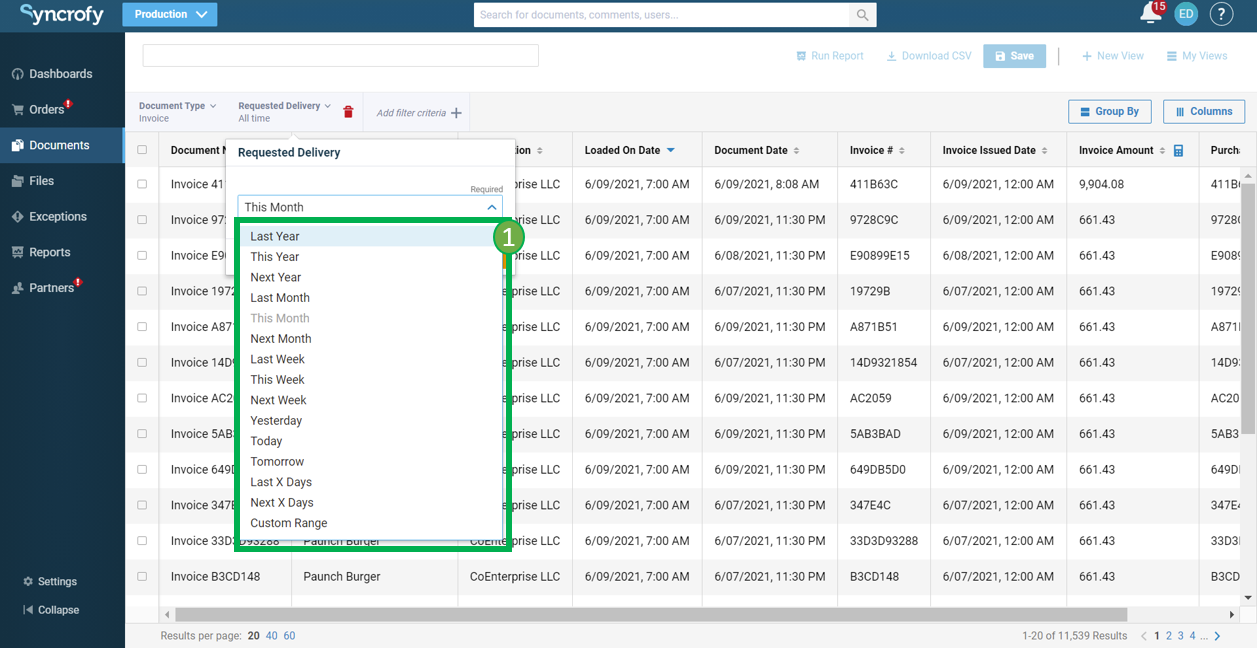The height and width of the screenshot is (648, 1257).
Task: Click the horizontal table scrollbar
Action: pos(651,615)
